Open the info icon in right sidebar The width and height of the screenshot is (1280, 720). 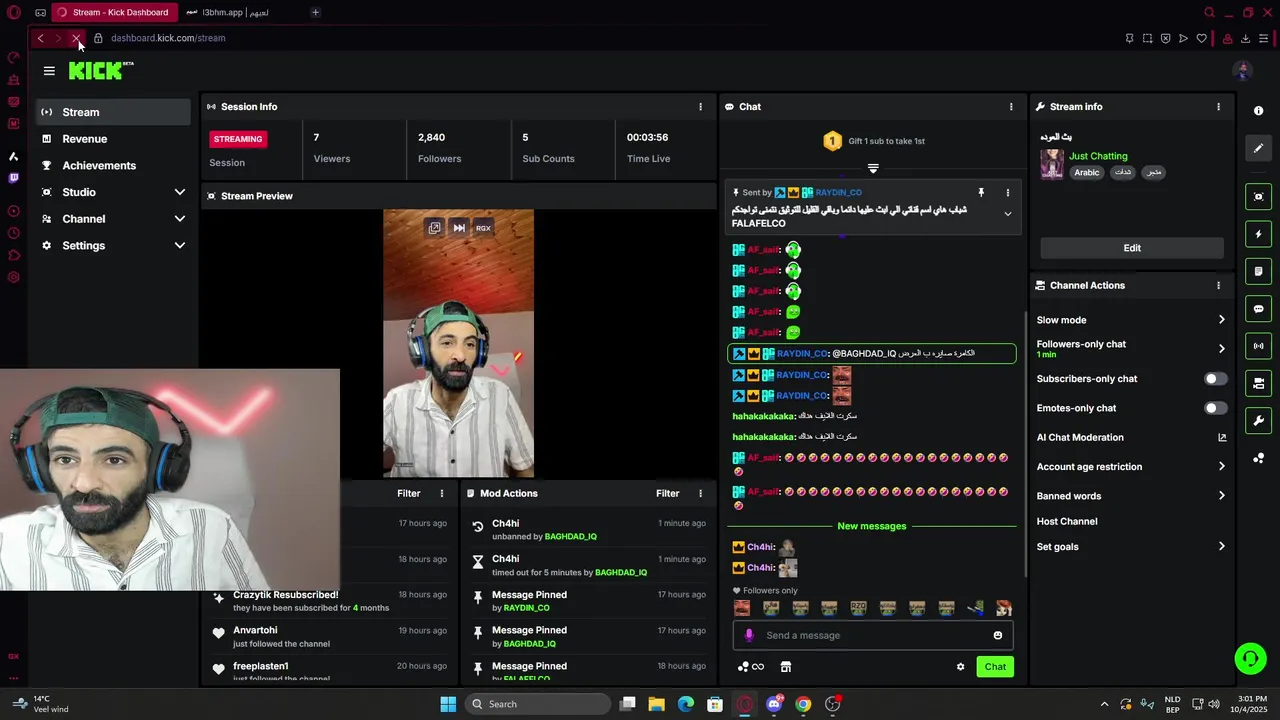point(1259,111)
